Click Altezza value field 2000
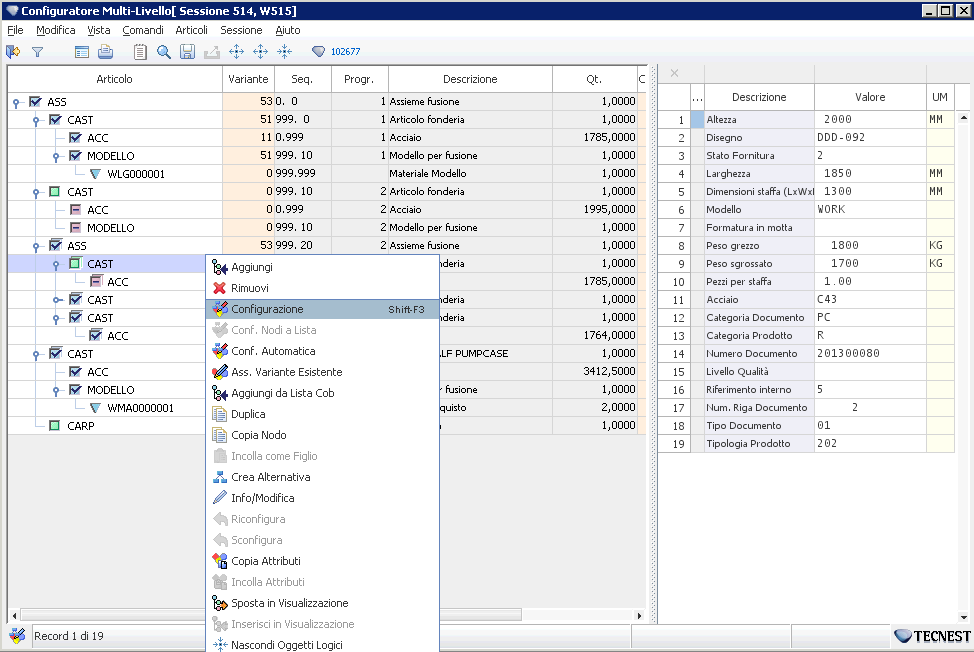 870,119
